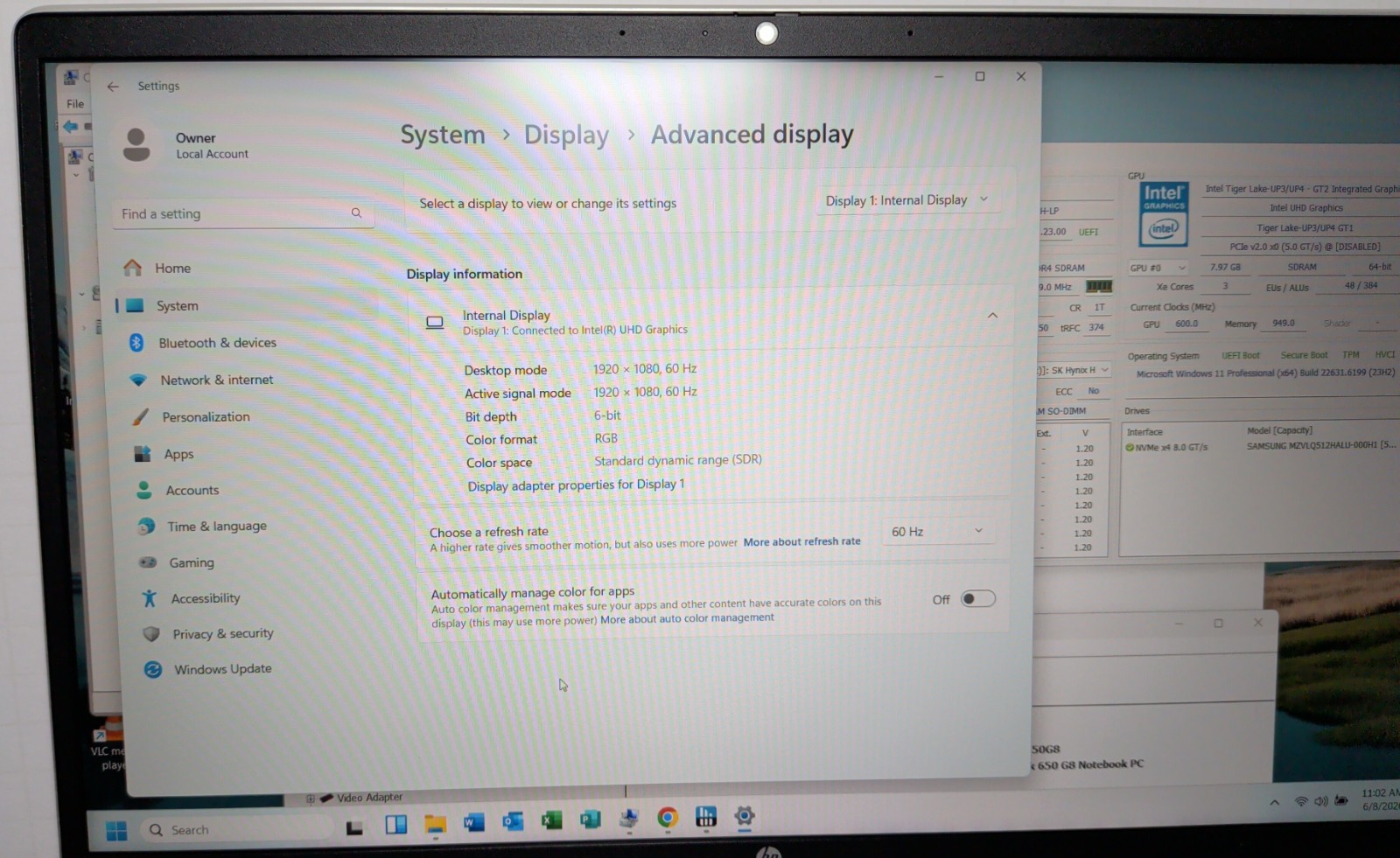The width and height of the screenshot is (1400, 858).
Task: Launch Publisher from the taskbar
Action: coord(591,819)
